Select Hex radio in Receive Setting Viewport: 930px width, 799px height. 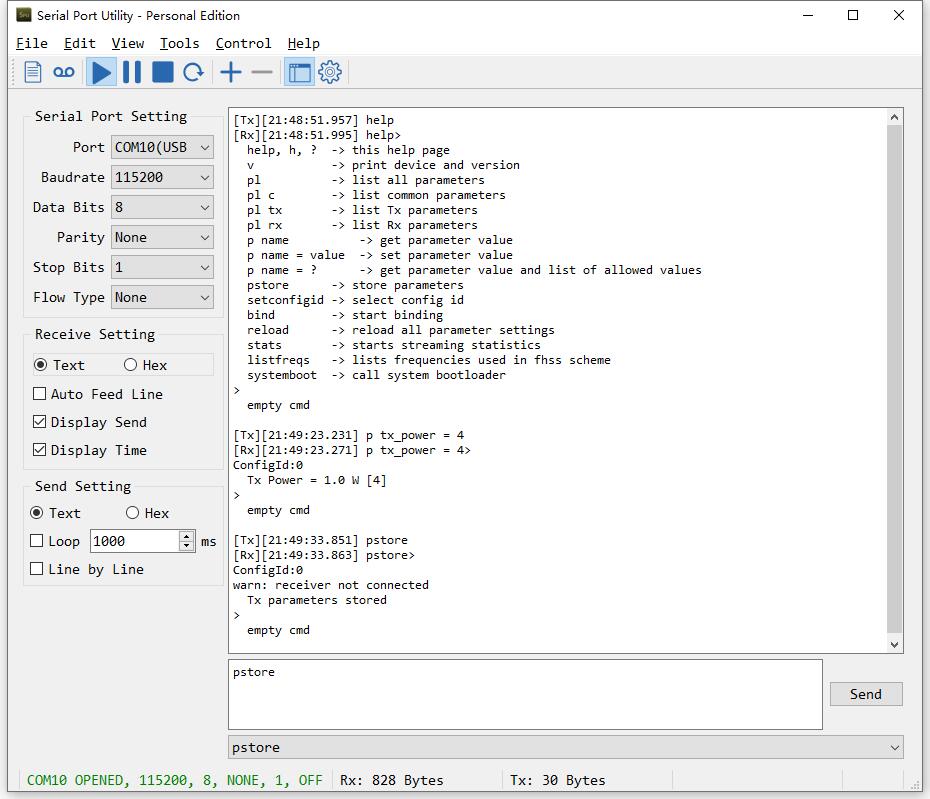pos(131,365)
